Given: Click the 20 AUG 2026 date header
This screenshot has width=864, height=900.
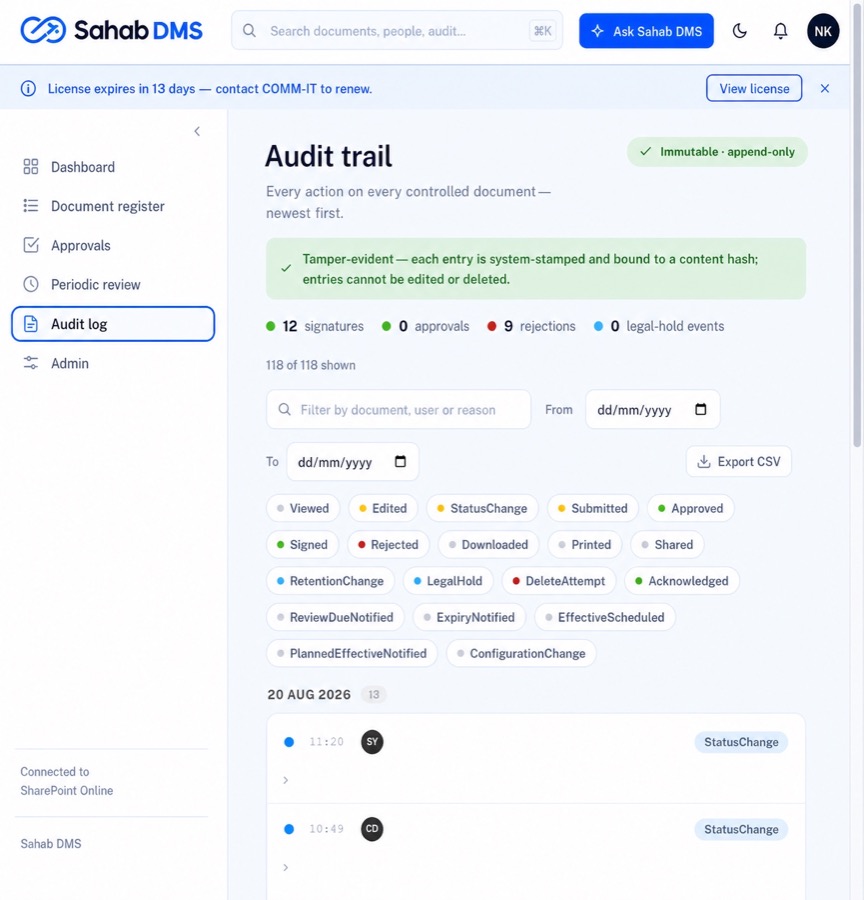Looking at the screenshot, I should click(309, 695).
